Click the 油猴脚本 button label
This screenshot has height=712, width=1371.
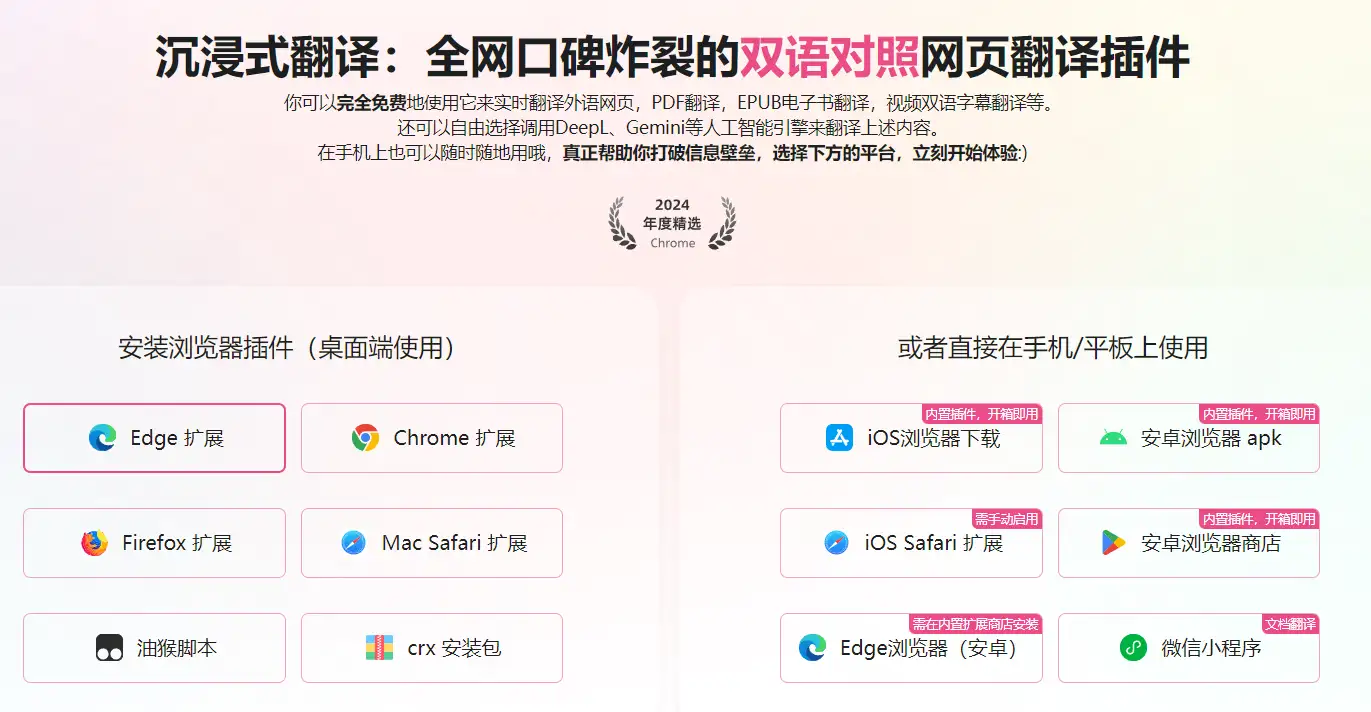[x=177, y=648]
